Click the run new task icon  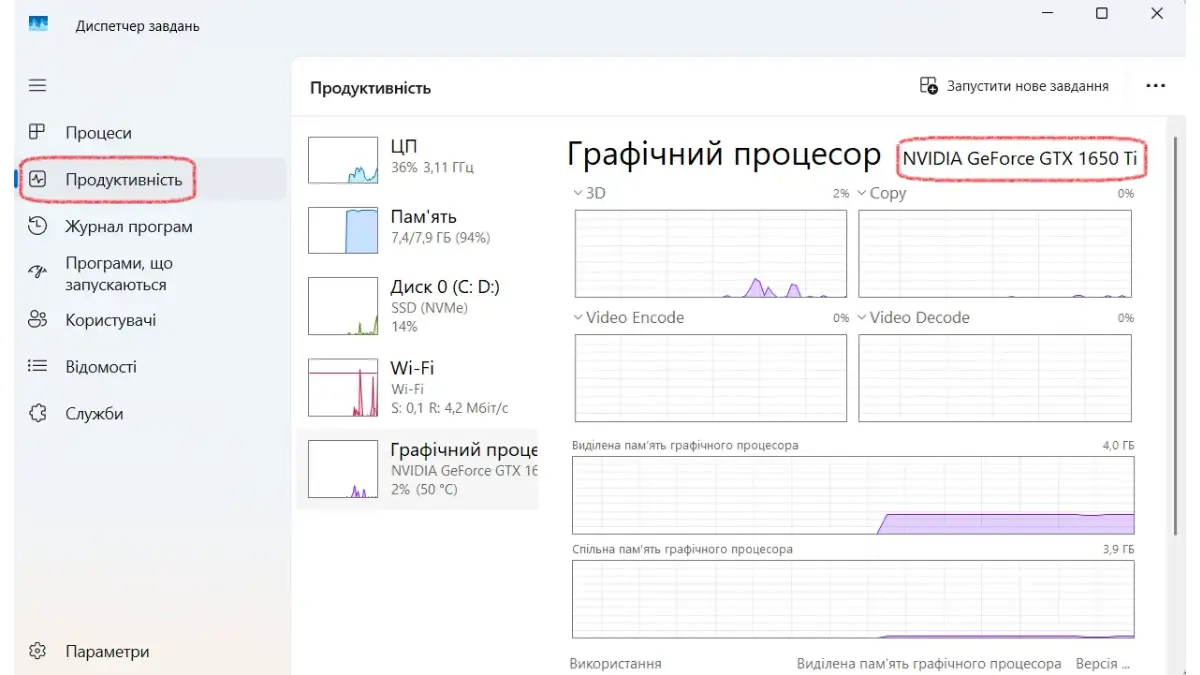click(929, 86)
